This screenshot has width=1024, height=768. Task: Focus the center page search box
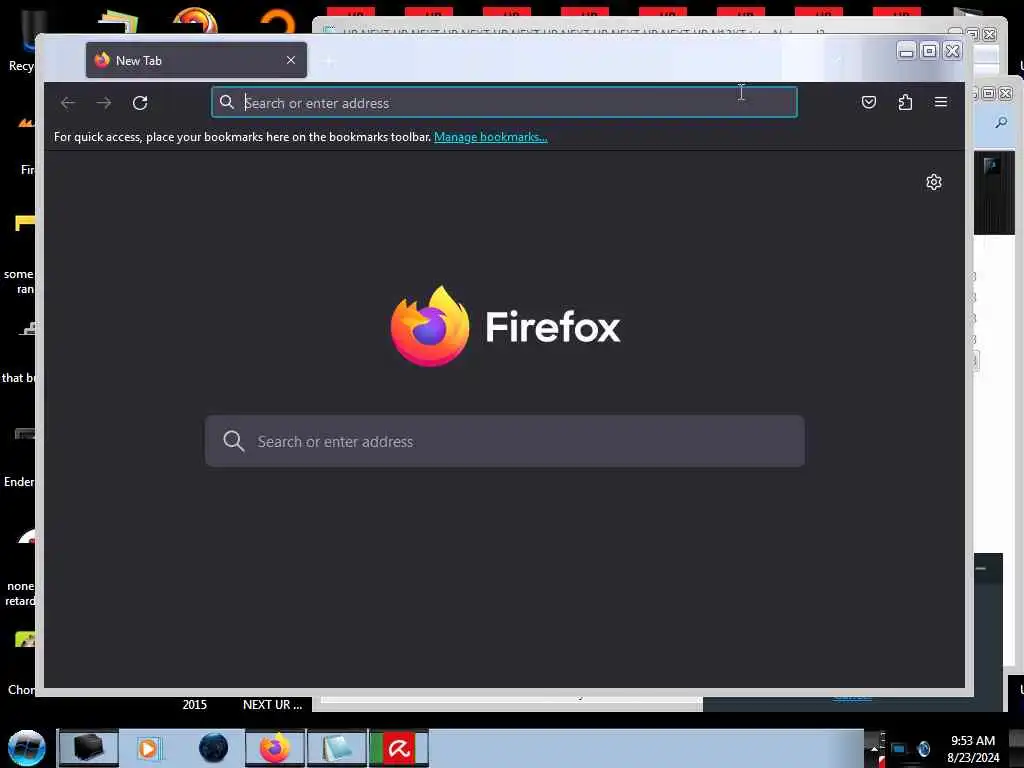505,441
